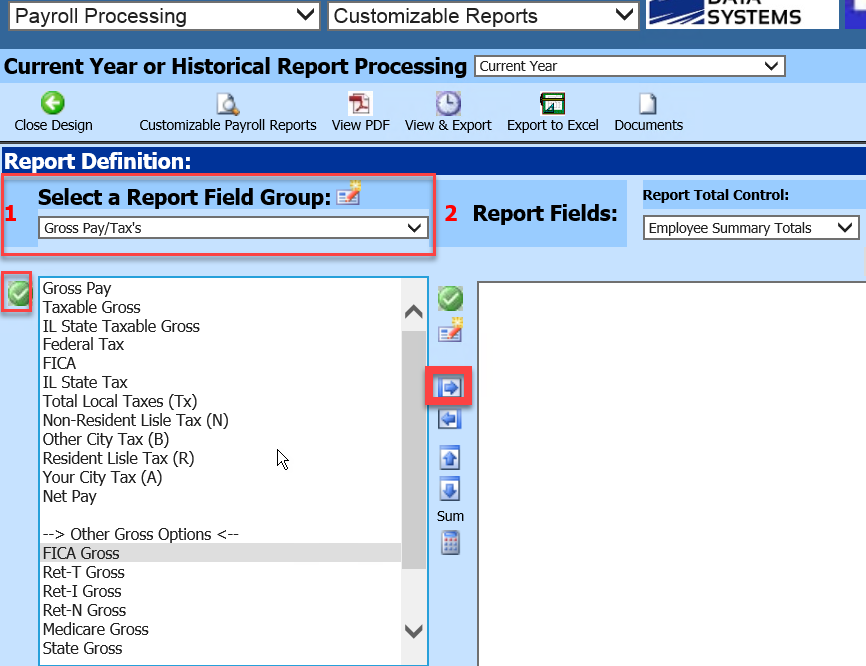Click the blue left-arrow remove field icon

[x=450, y=420]
